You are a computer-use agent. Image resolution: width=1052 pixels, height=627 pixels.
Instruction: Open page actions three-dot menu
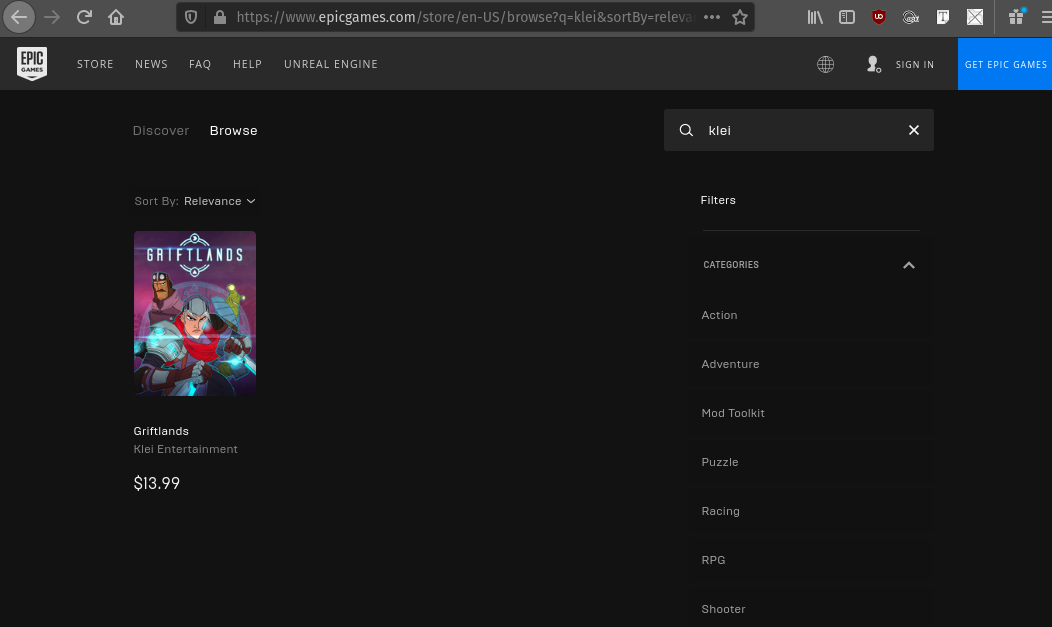point(712,17)
